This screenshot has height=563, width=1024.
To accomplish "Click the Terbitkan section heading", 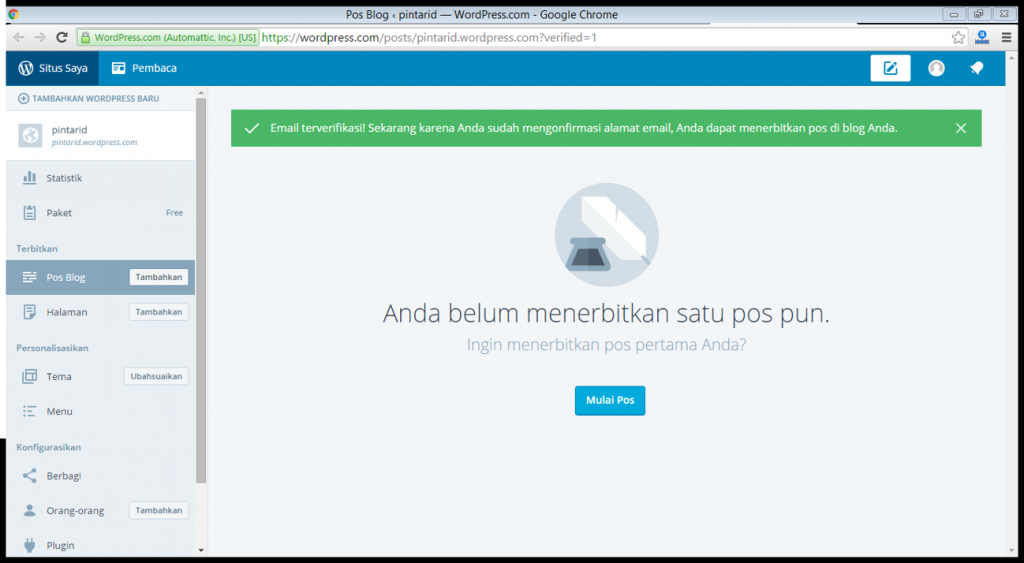I will (x=37, y=248).
